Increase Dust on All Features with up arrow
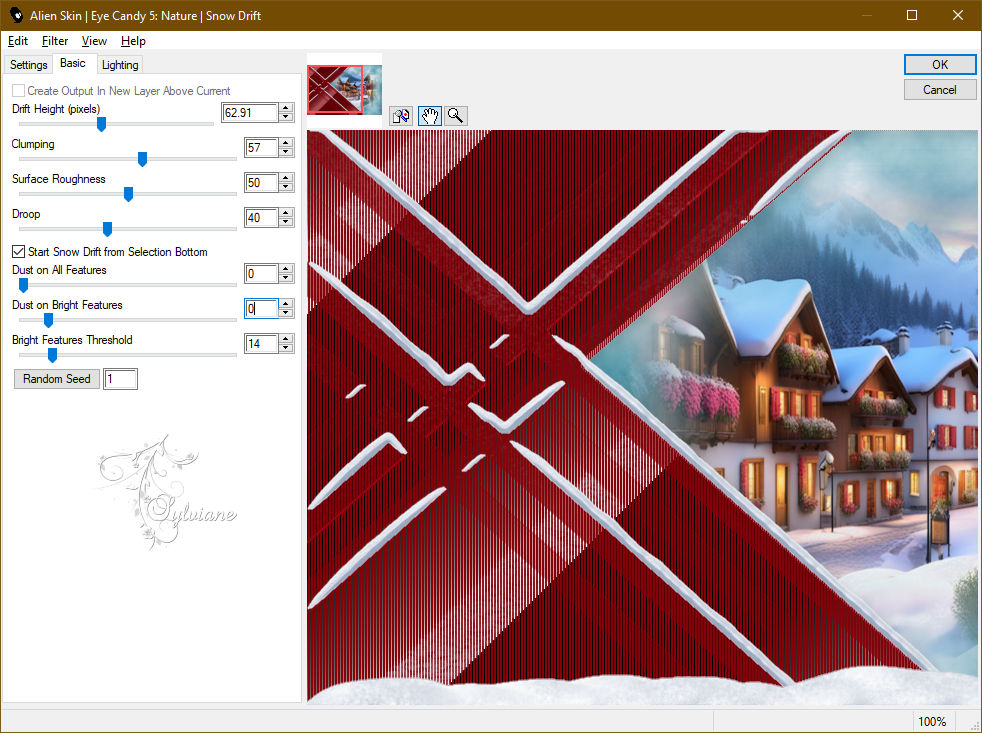 click(x=286, y=269)
